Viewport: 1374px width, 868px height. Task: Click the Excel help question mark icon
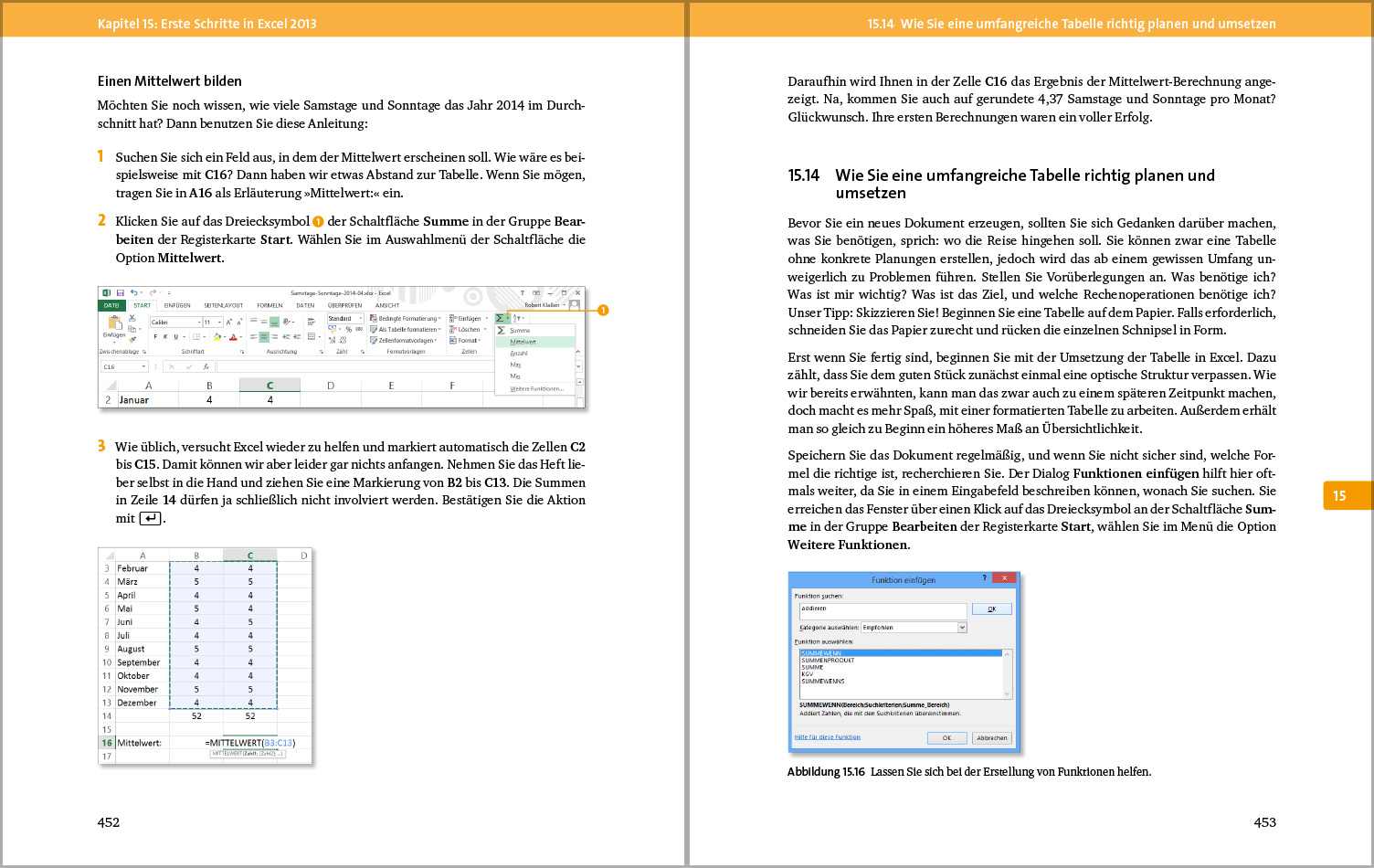523,292
